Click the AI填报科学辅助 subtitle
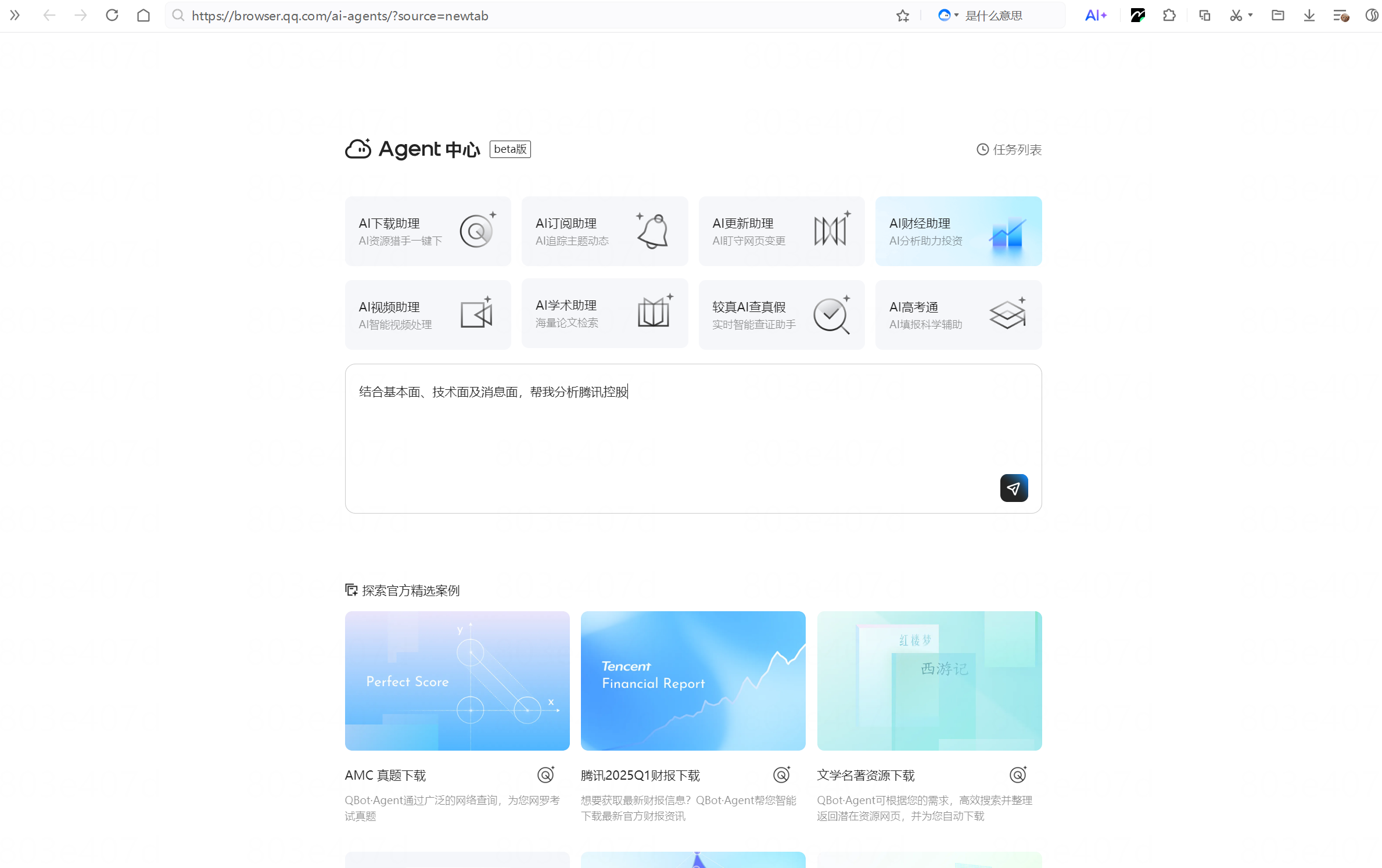The image size is (1382, 868). (926, 324)
